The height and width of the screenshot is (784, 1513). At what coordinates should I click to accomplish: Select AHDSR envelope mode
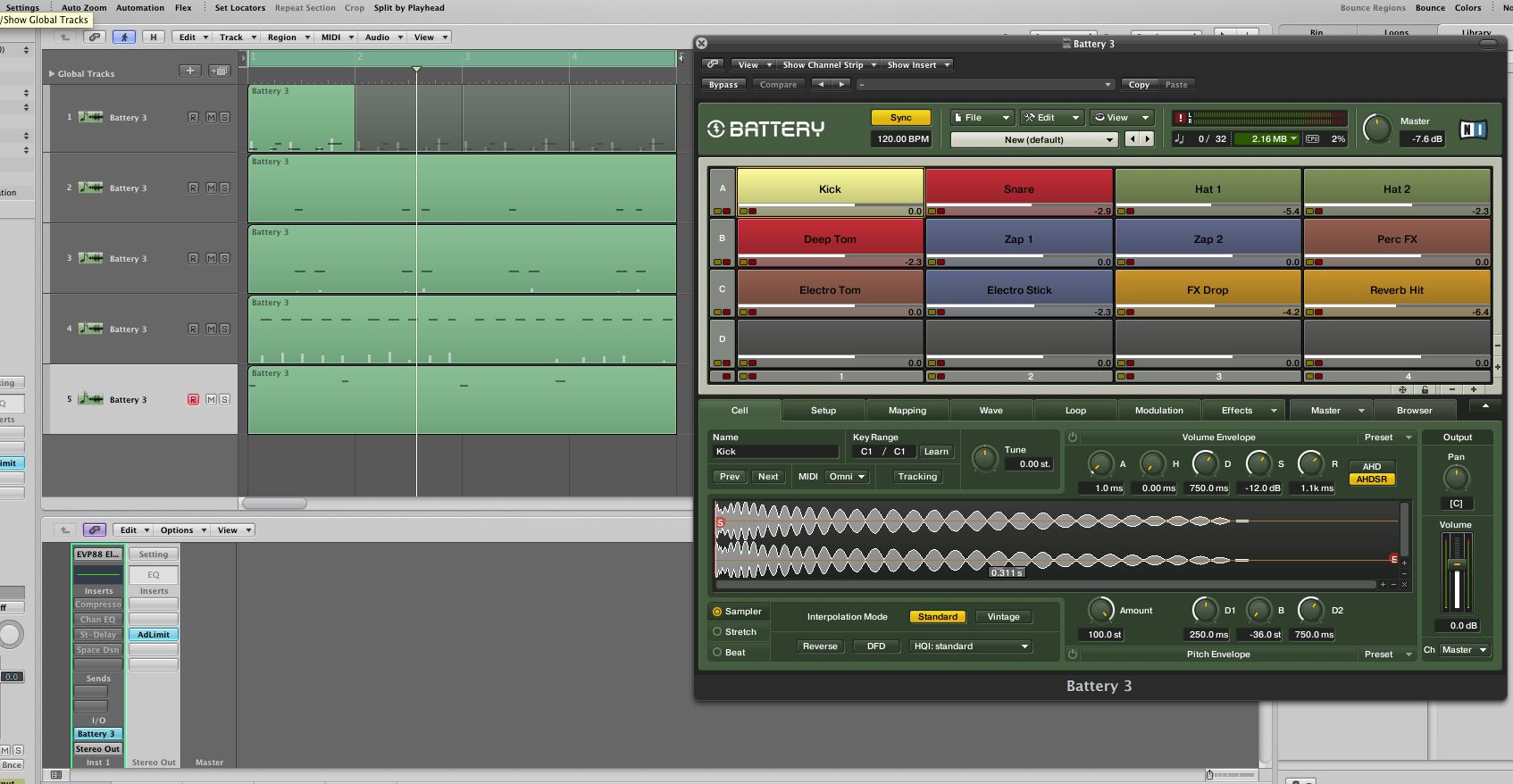point(1372,480)
